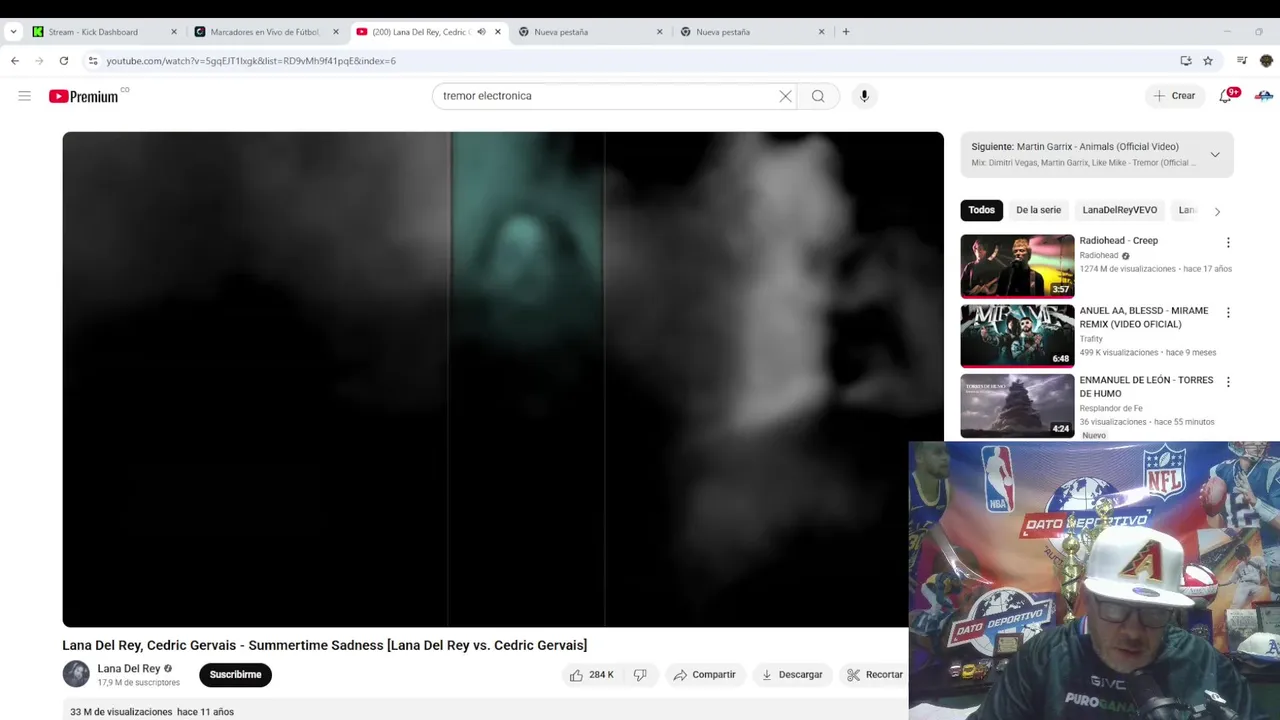1280x720 pixels.
Task: Open the account avatar menu
Action: coord(1263,96)
